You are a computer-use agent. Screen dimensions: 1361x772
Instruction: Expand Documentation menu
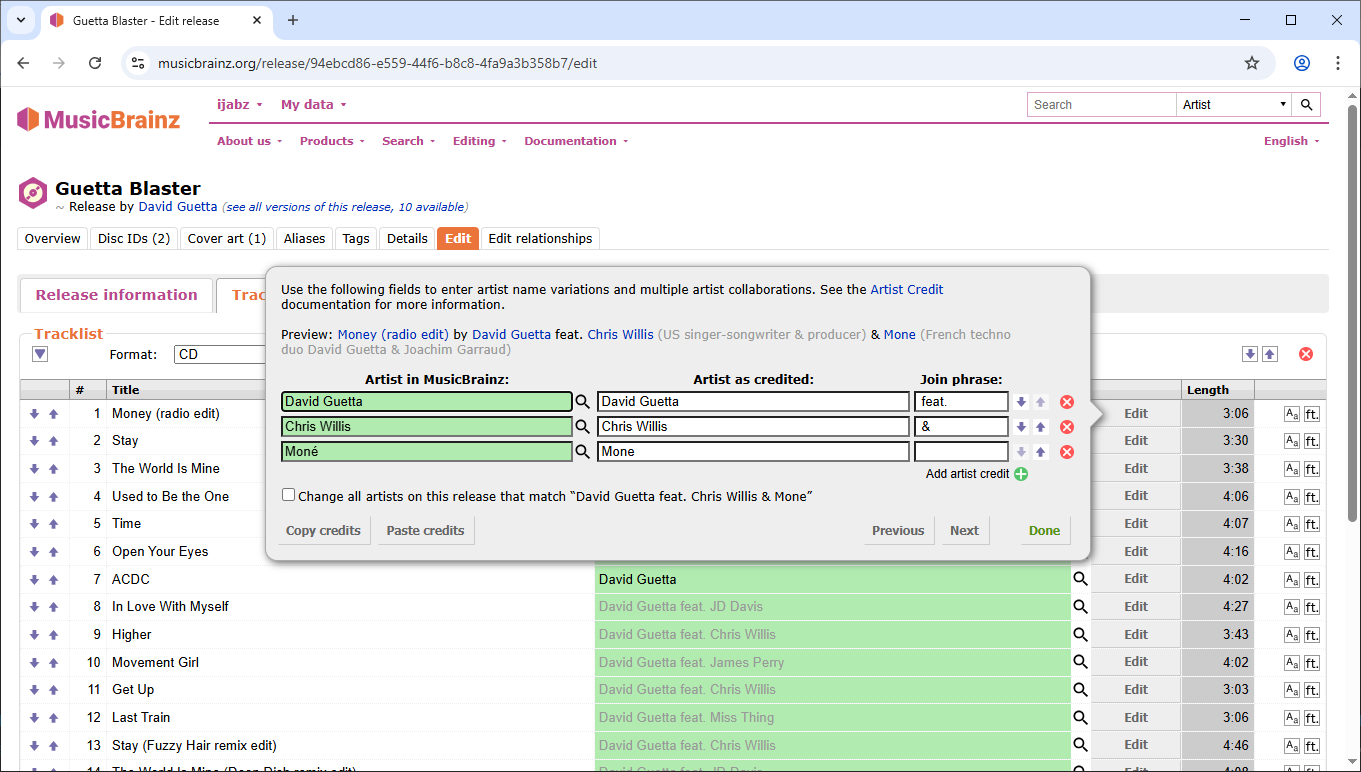pyautogui.click(x=577, y=141)
